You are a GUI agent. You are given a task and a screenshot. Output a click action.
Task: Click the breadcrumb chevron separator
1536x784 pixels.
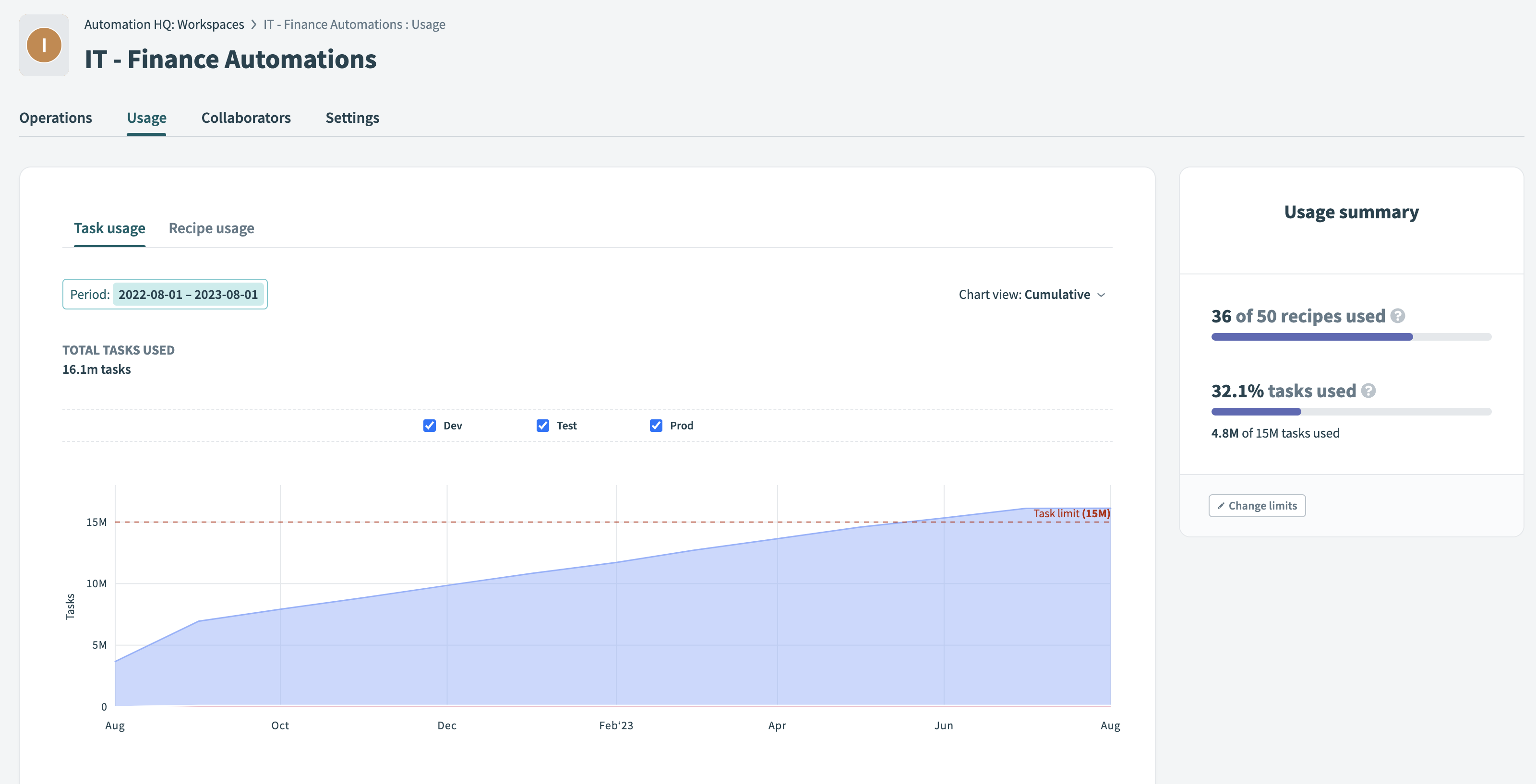pyautogui.click(x=253, y=24)
